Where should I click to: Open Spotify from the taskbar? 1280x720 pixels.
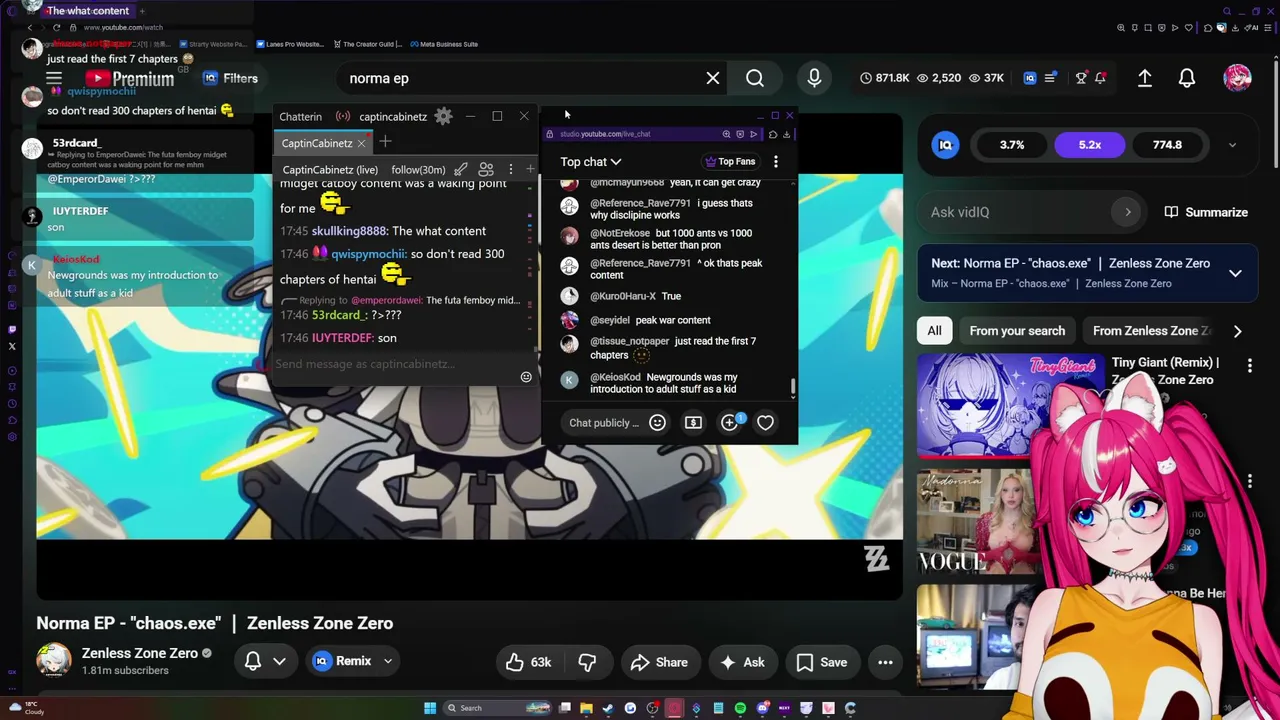[x=740, y=708]
